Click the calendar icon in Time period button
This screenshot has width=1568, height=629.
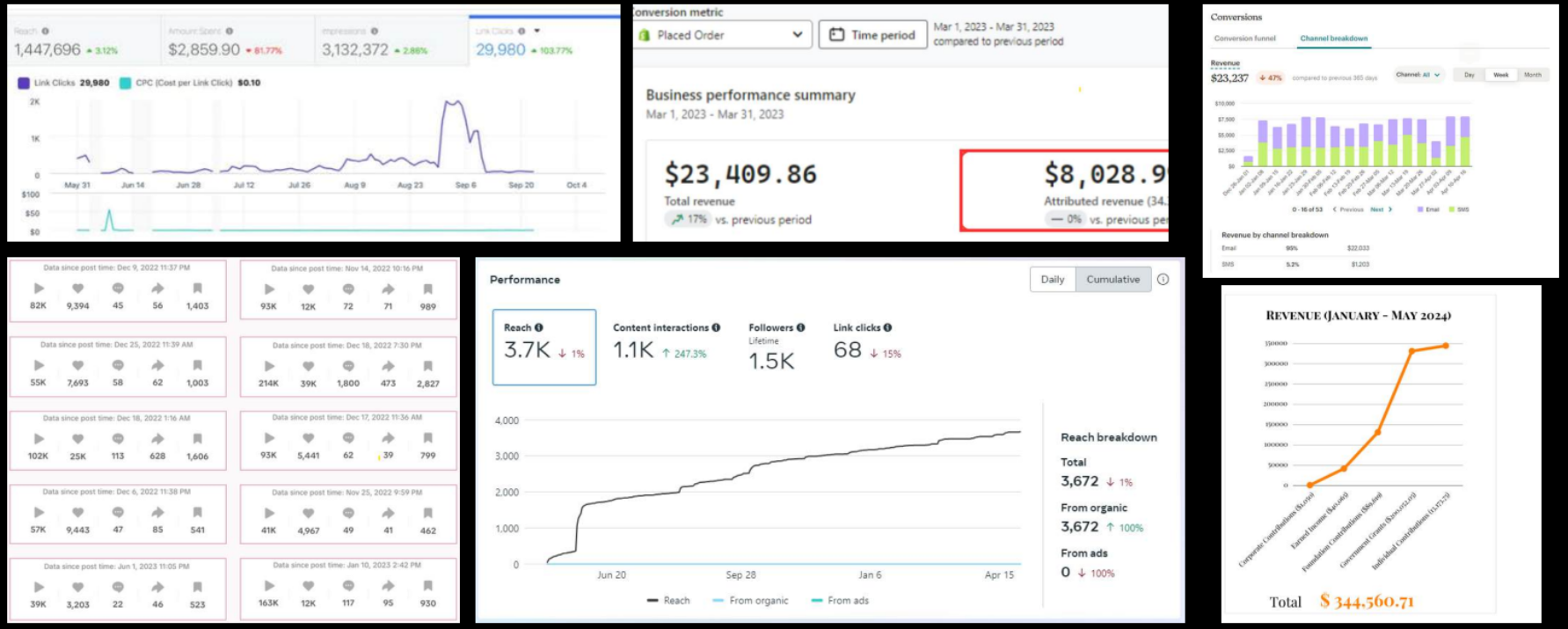coord(837,35)
